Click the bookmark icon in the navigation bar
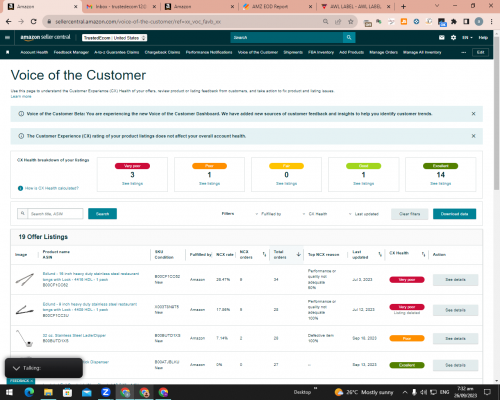This screenshot has height=400, width=500. tap(8, 52)
